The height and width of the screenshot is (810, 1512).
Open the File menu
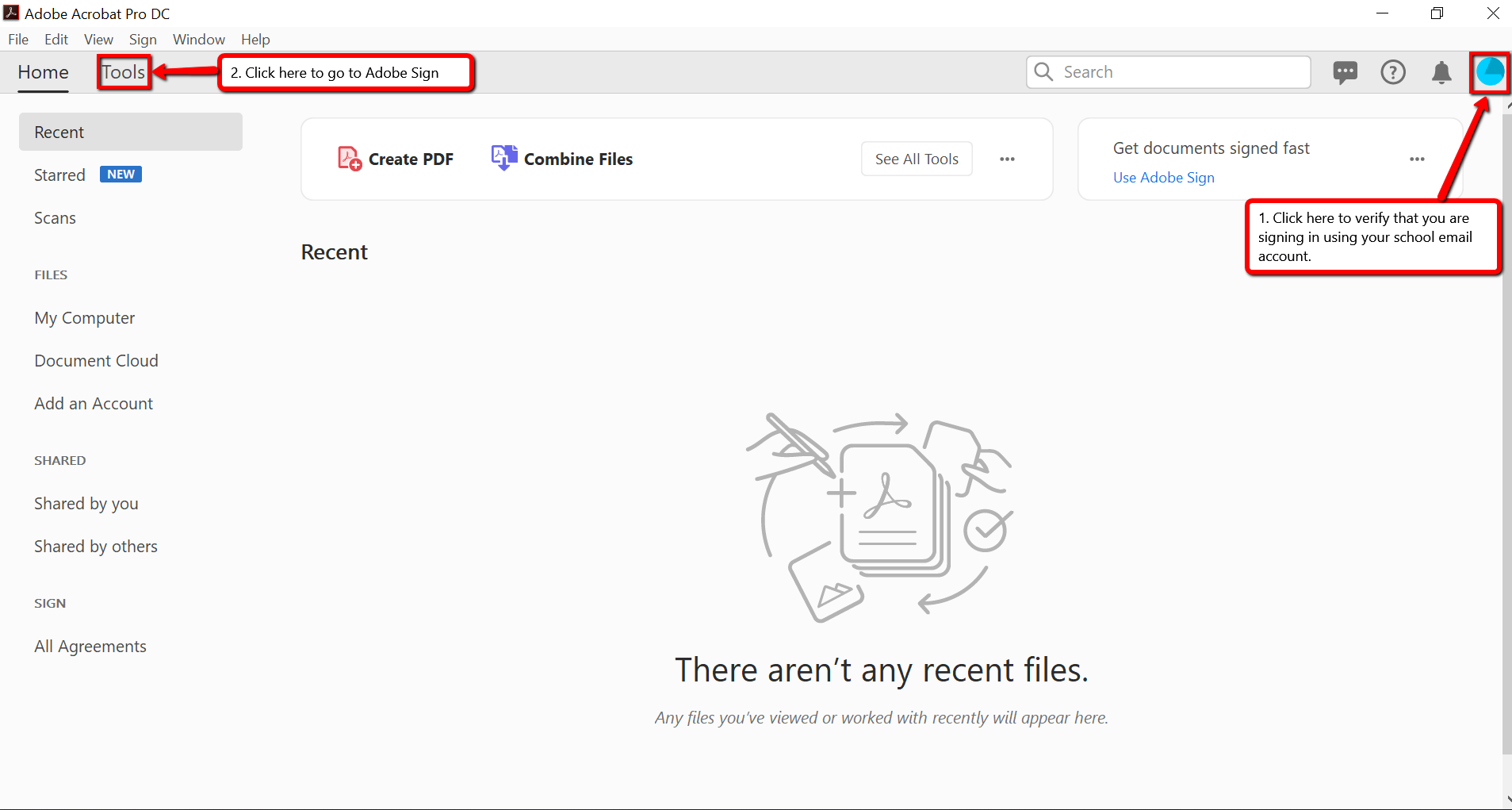[18, 40]
